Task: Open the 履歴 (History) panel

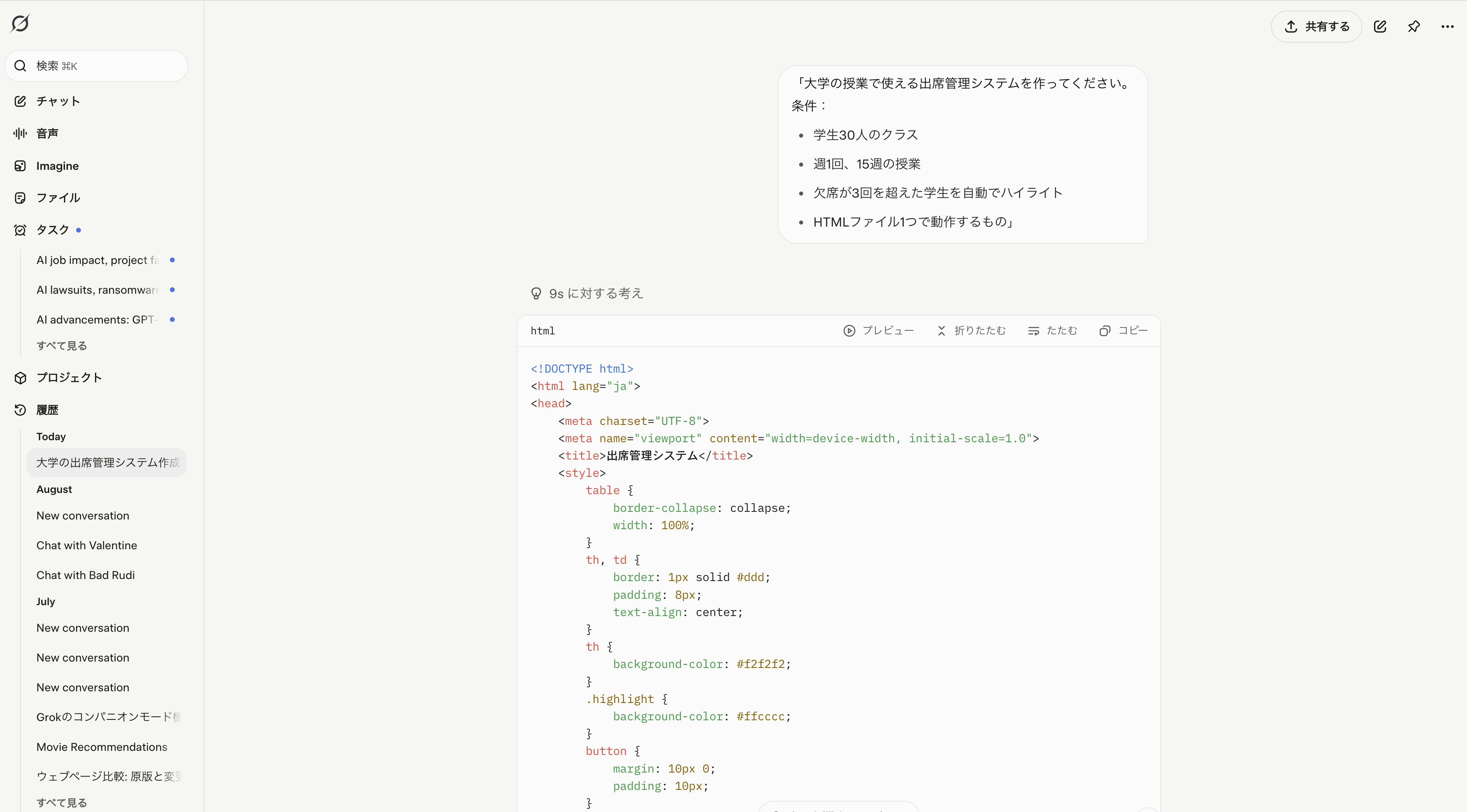Action: (47, 410)
